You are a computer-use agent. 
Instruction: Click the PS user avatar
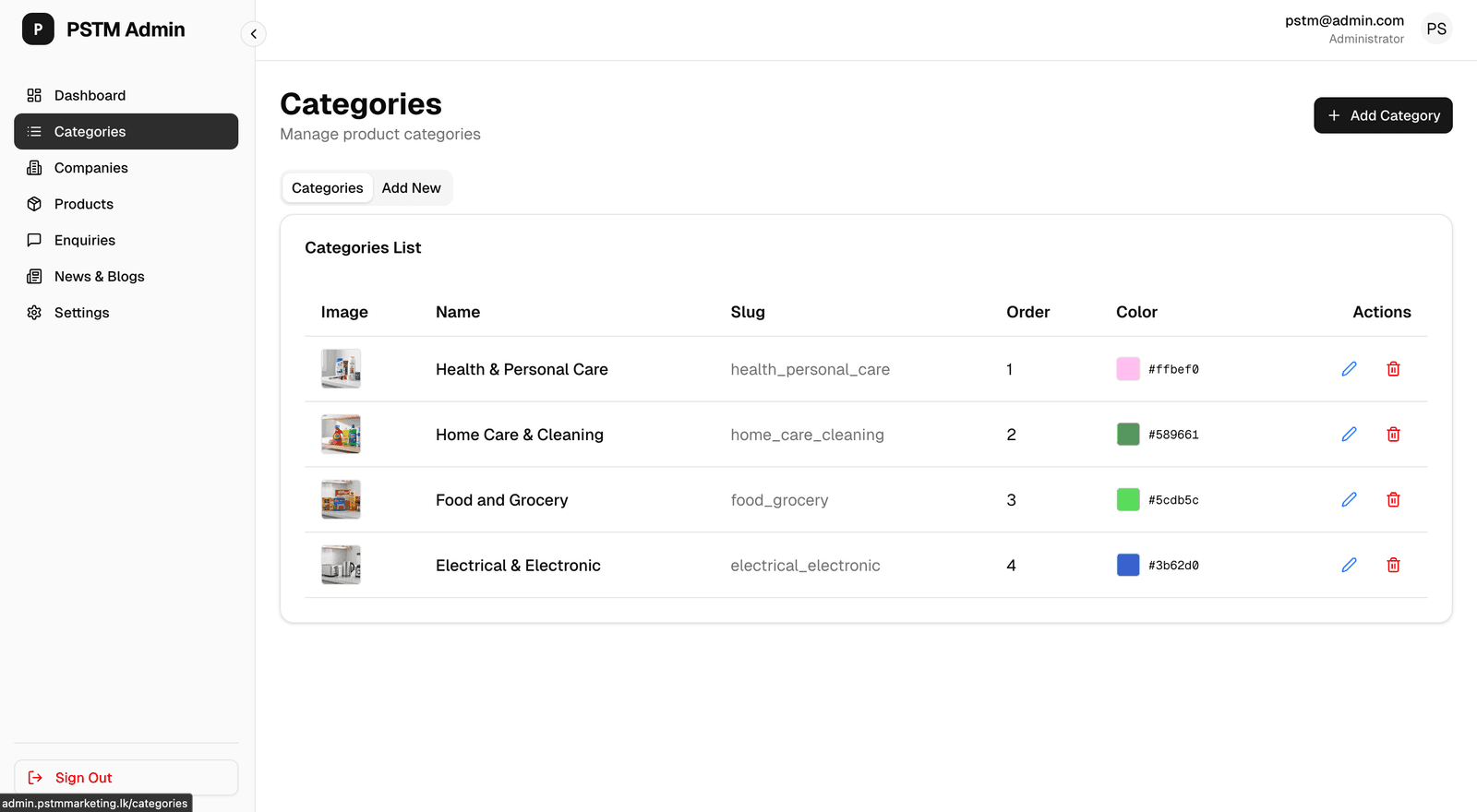click(x=1436, y=30)
